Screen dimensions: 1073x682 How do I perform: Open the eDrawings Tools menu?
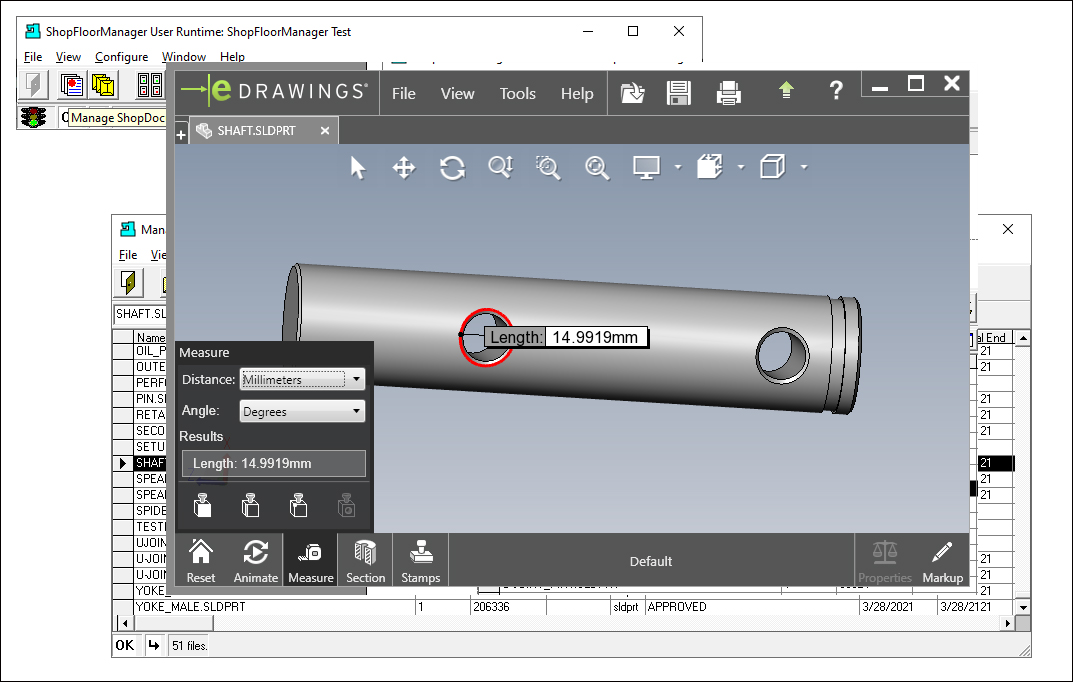[517, 94]
